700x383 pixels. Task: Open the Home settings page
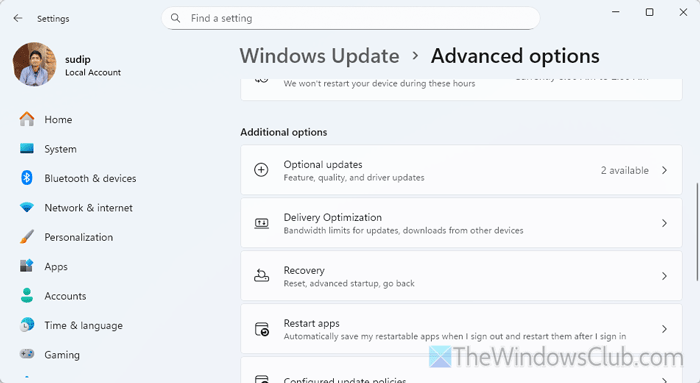coord(58,120)
